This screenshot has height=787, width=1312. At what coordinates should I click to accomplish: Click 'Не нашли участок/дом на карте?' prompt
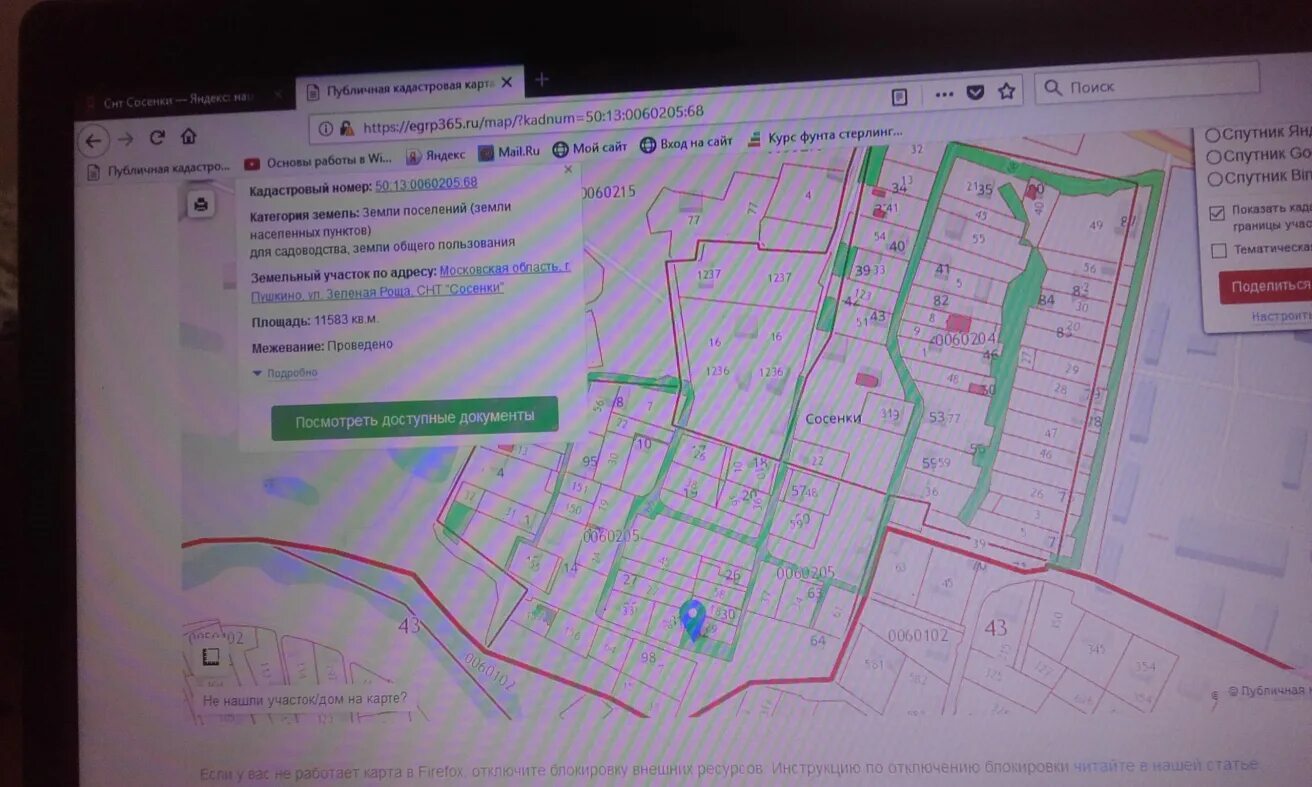click(x=304, y=698)
